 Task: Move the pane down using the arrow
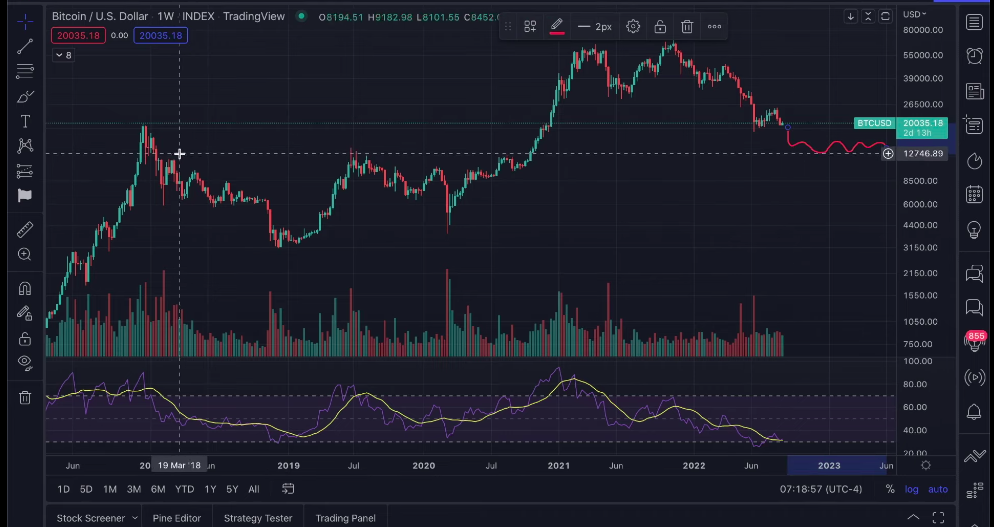click(851, 16)
